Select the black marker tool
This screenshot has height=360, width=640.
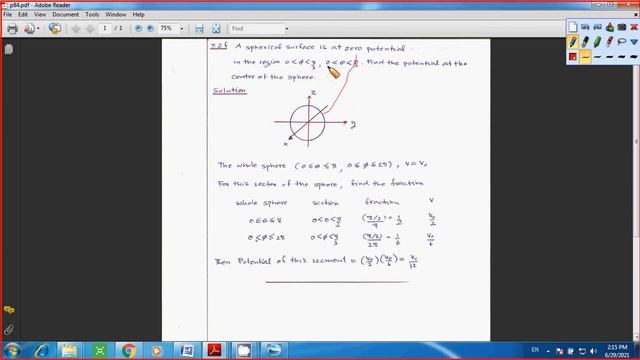585,42
